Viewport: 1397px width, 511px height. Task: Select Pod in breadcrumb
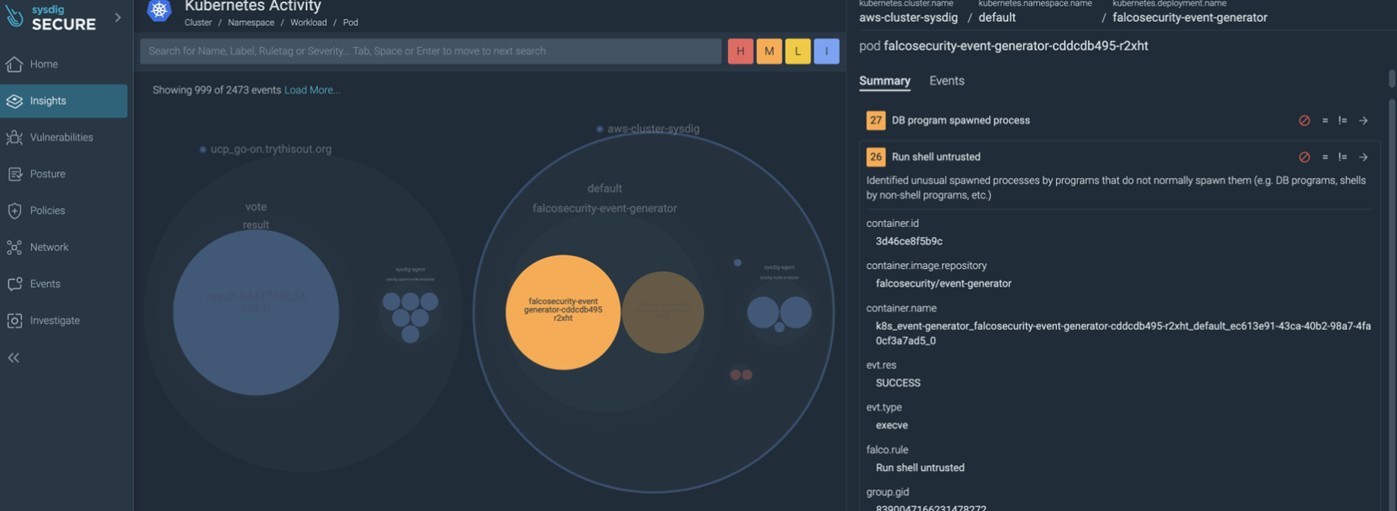point(350,22)
